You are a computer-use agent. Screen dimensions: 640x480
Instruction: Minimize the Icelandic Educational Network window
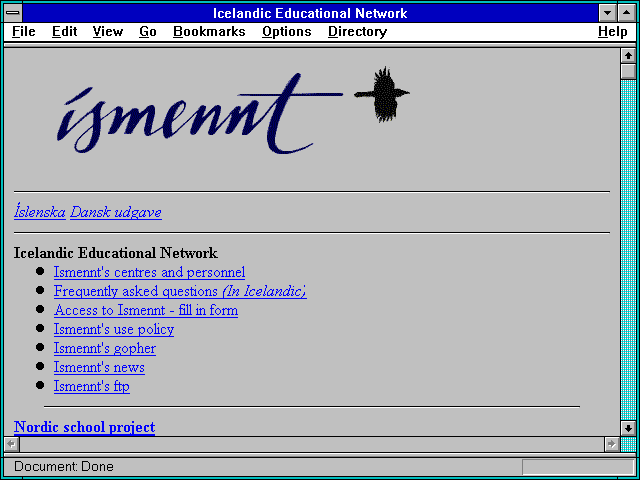click(x=608, y=13)
